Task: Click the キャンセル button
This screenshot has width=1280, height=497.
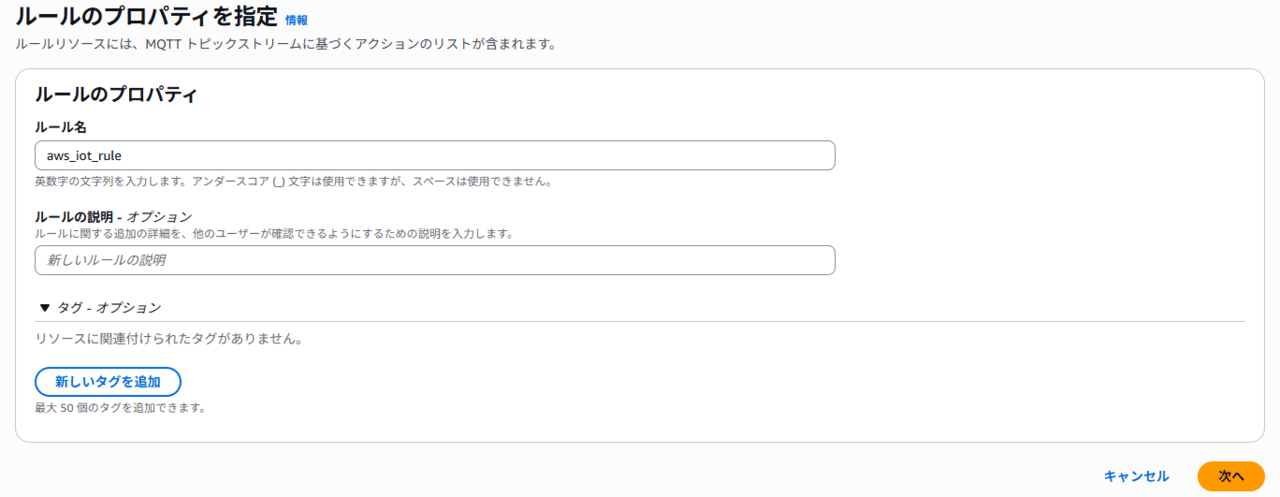Action: [1136, 476]
